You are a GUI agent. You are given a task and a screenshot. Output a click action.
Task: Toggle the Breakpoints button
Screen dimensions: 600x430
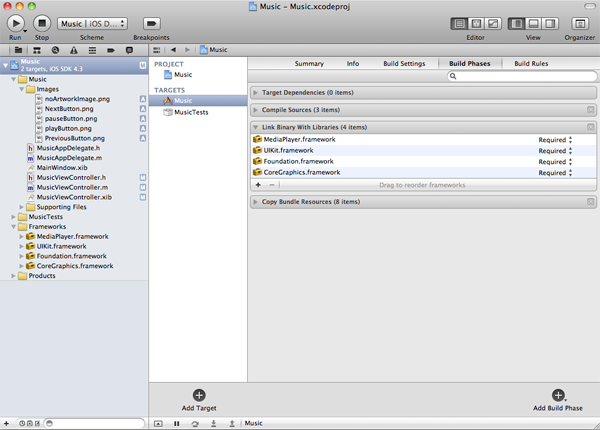point(152,23)
